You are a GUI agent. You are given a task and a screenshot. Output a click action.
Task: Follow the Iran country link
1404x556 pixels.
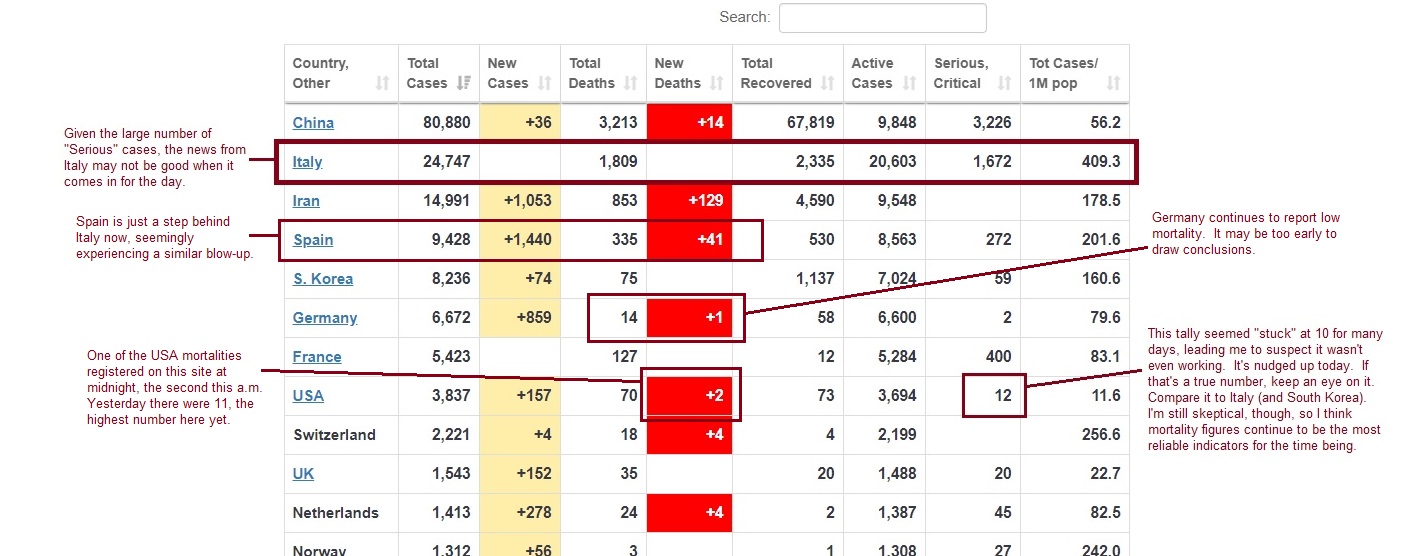[306, 201]
